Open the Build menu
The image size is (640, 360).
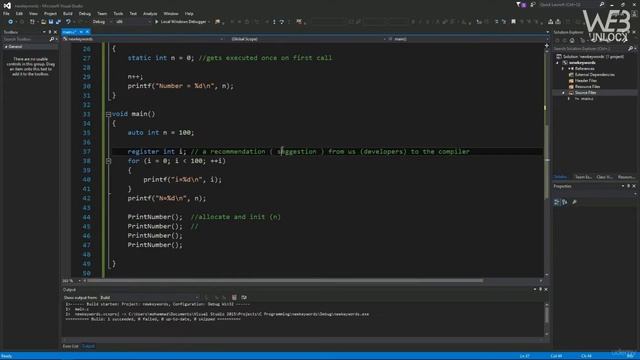(x=68, y=13)
